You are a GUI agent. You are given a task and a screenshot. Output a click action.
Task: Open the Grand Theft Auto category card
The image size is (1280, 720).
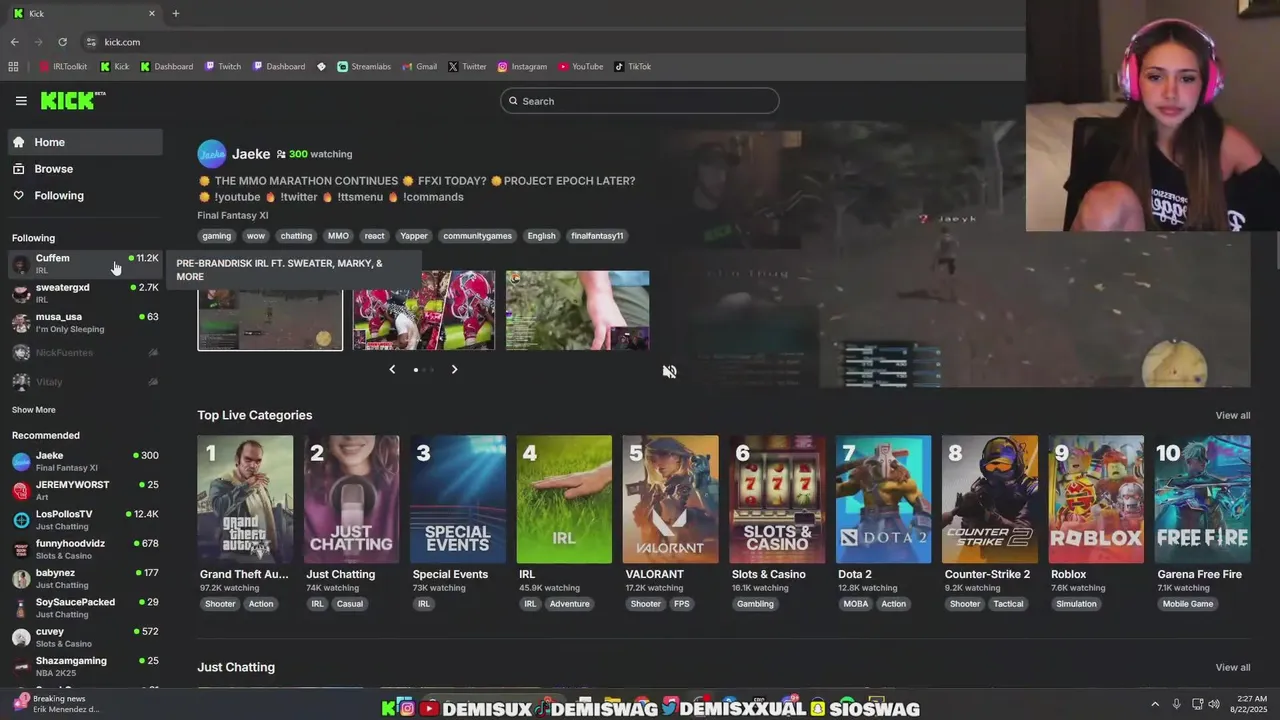click(x=245, y=499)
